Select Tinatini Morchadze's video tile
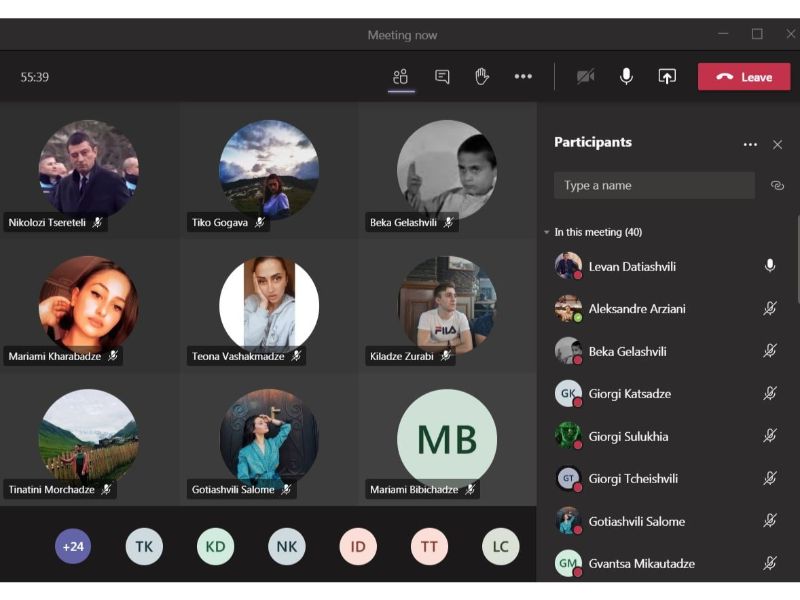 click(x=89, y=439)
